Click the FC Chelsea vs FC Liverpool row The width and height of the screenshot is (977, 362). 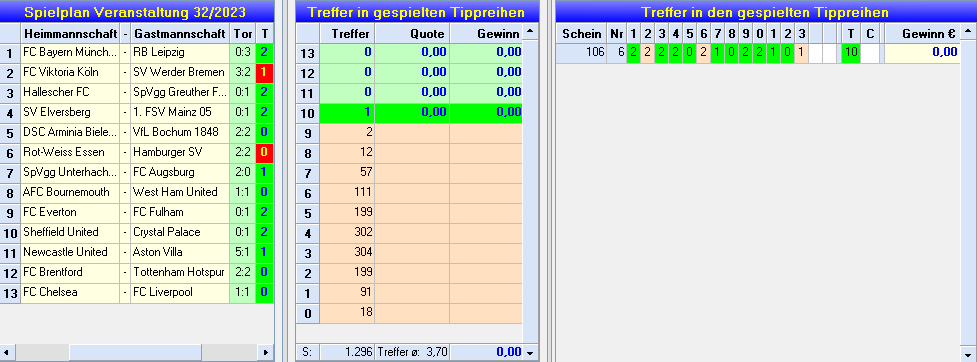tap(136, 292)
